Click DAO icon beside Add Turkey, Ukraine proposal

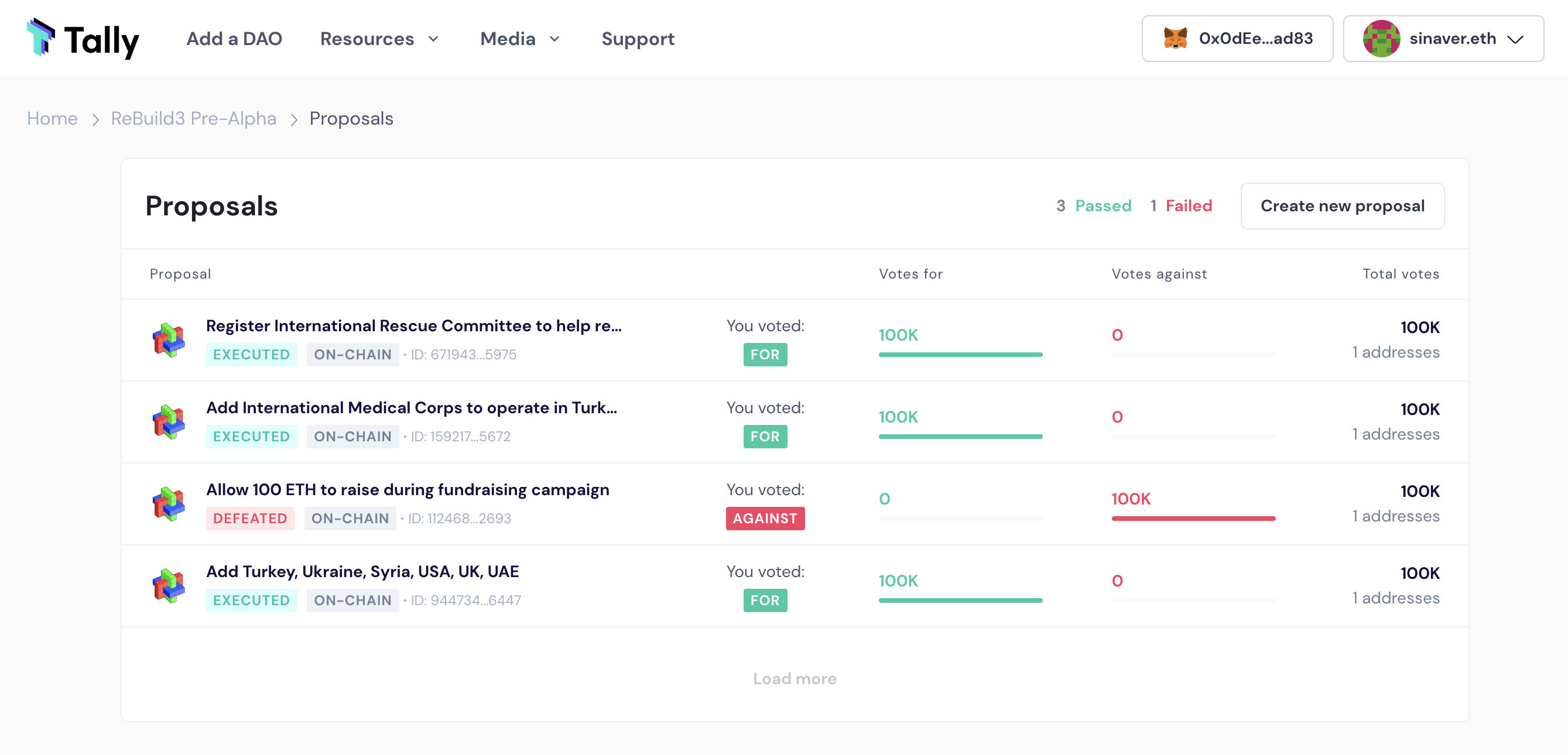tap(169, 586)
